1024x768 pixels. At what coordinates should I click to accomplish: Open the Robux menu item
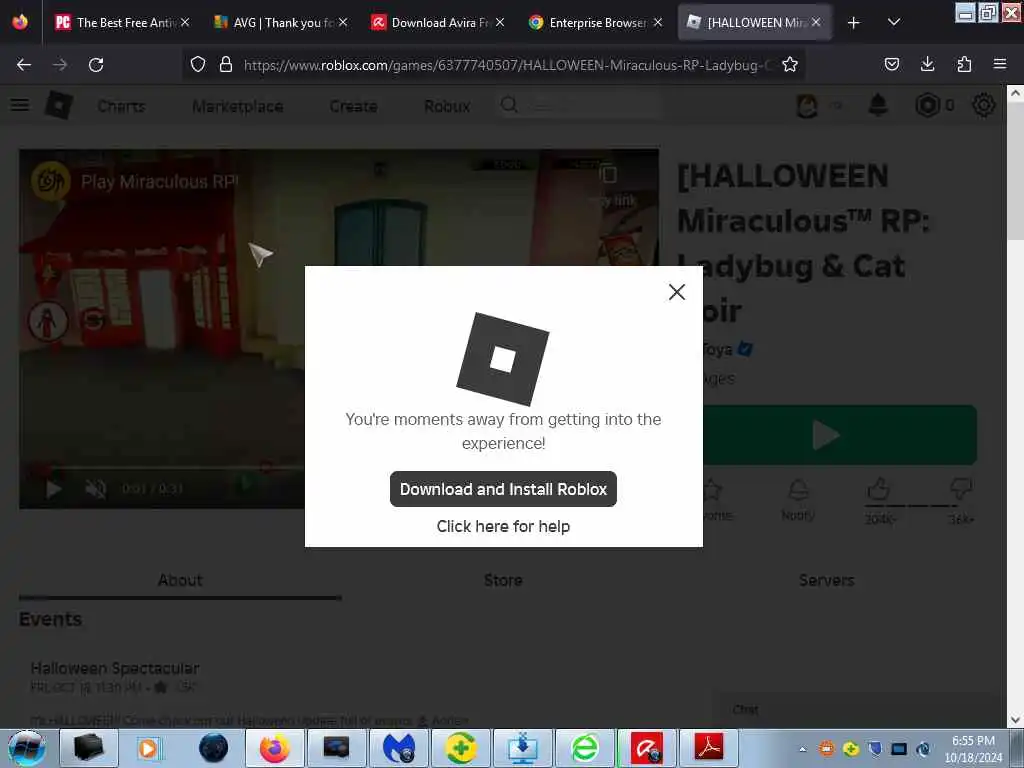447,106
